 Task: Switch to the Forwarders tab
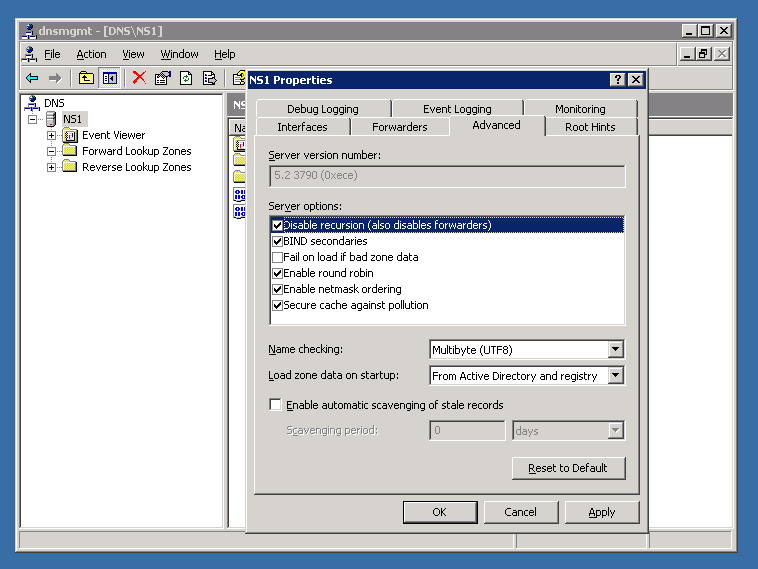[400, 127]
